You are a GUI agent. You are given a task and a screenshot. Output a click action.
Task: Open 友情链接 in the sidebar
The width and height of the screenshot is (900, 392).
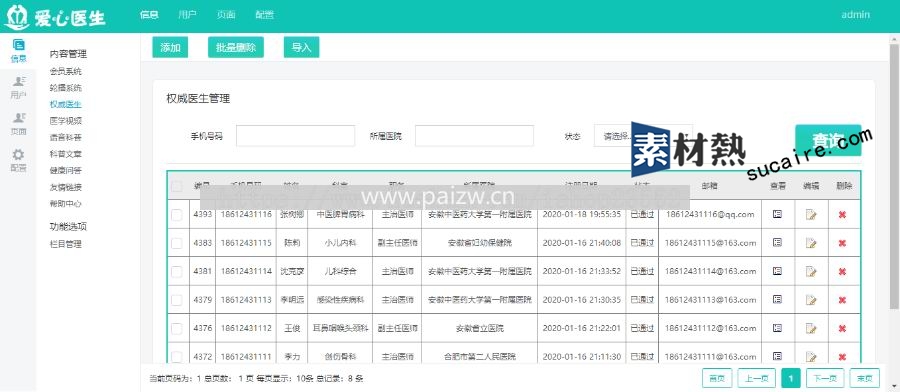[x=65, y=187]
